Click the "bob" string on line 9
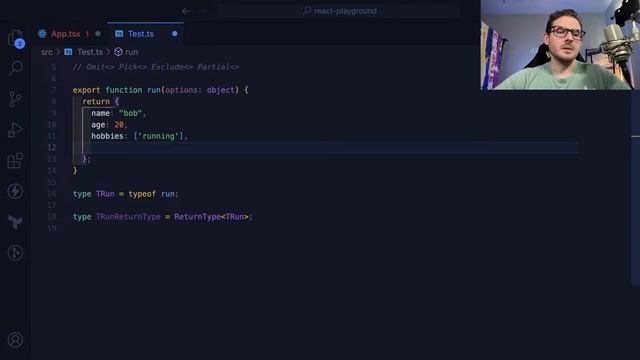Viewport: 640px width, 360px height. tap(131, 113)
